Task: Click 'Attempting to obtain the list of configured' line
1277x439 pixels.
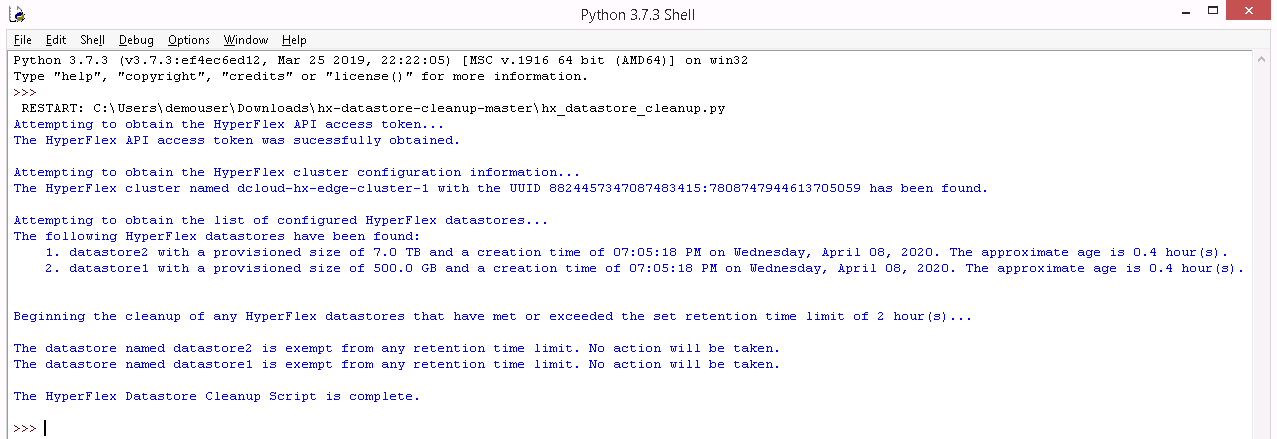Action: pyautogui.click(x=281, y=220)
